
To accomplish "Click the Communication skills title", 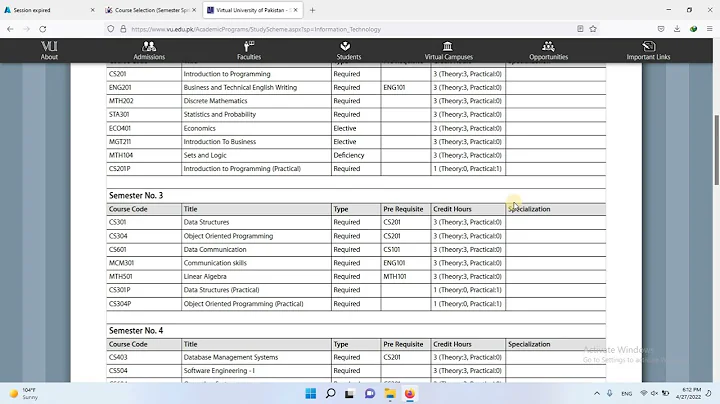I will tap(215, 263).
